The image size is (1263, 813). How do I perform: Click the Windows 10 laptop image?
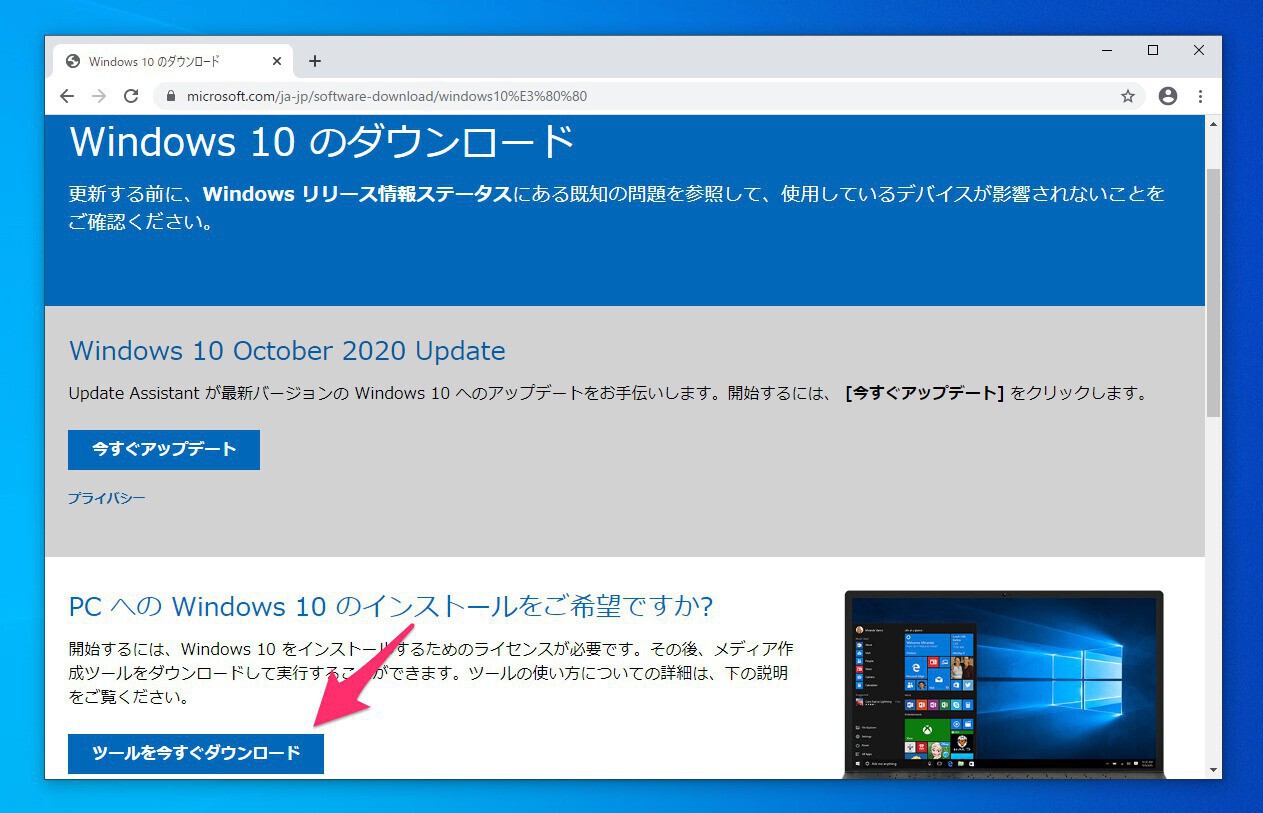[1004, 684]
